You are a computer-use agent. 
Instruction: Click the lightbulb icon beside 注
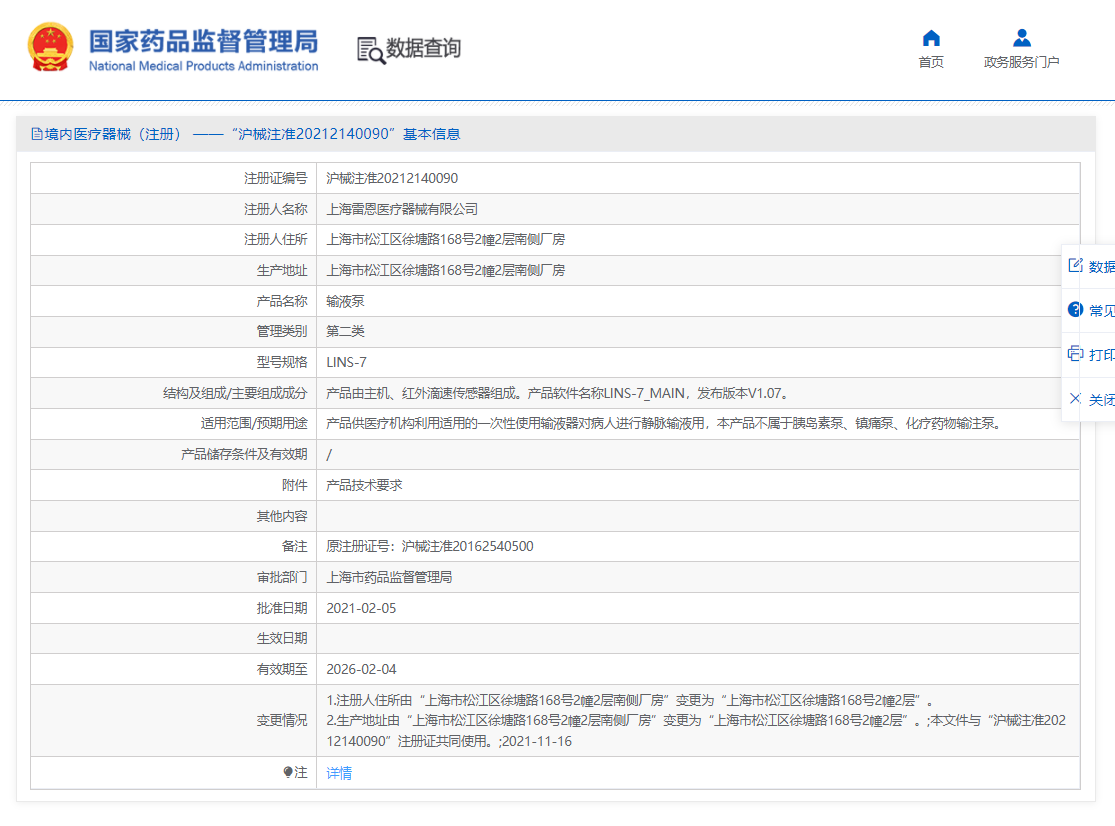click(x=287, y=772)
